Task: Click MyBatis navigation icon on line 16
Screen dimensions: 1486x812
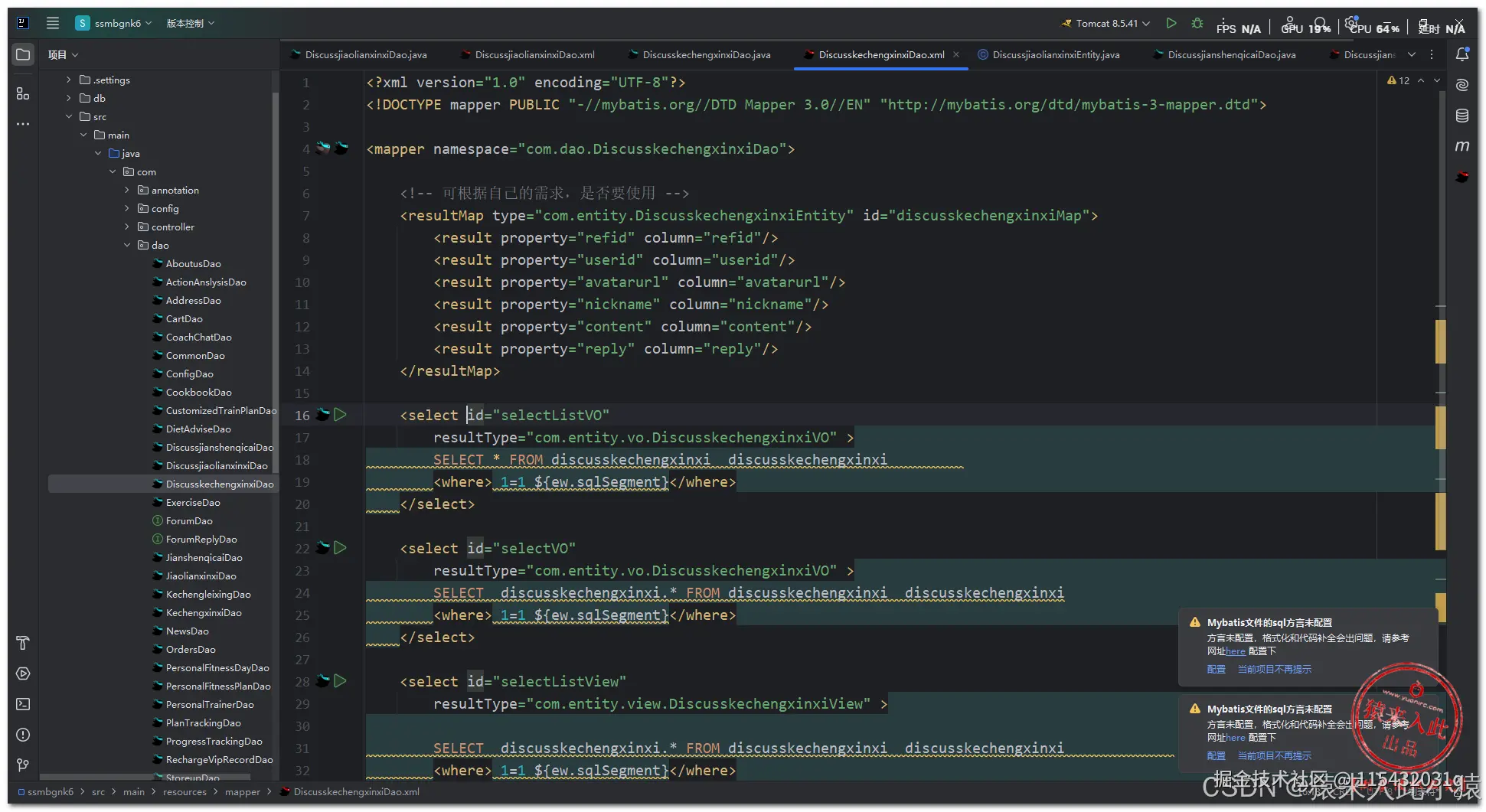Action: pos(323,415)
